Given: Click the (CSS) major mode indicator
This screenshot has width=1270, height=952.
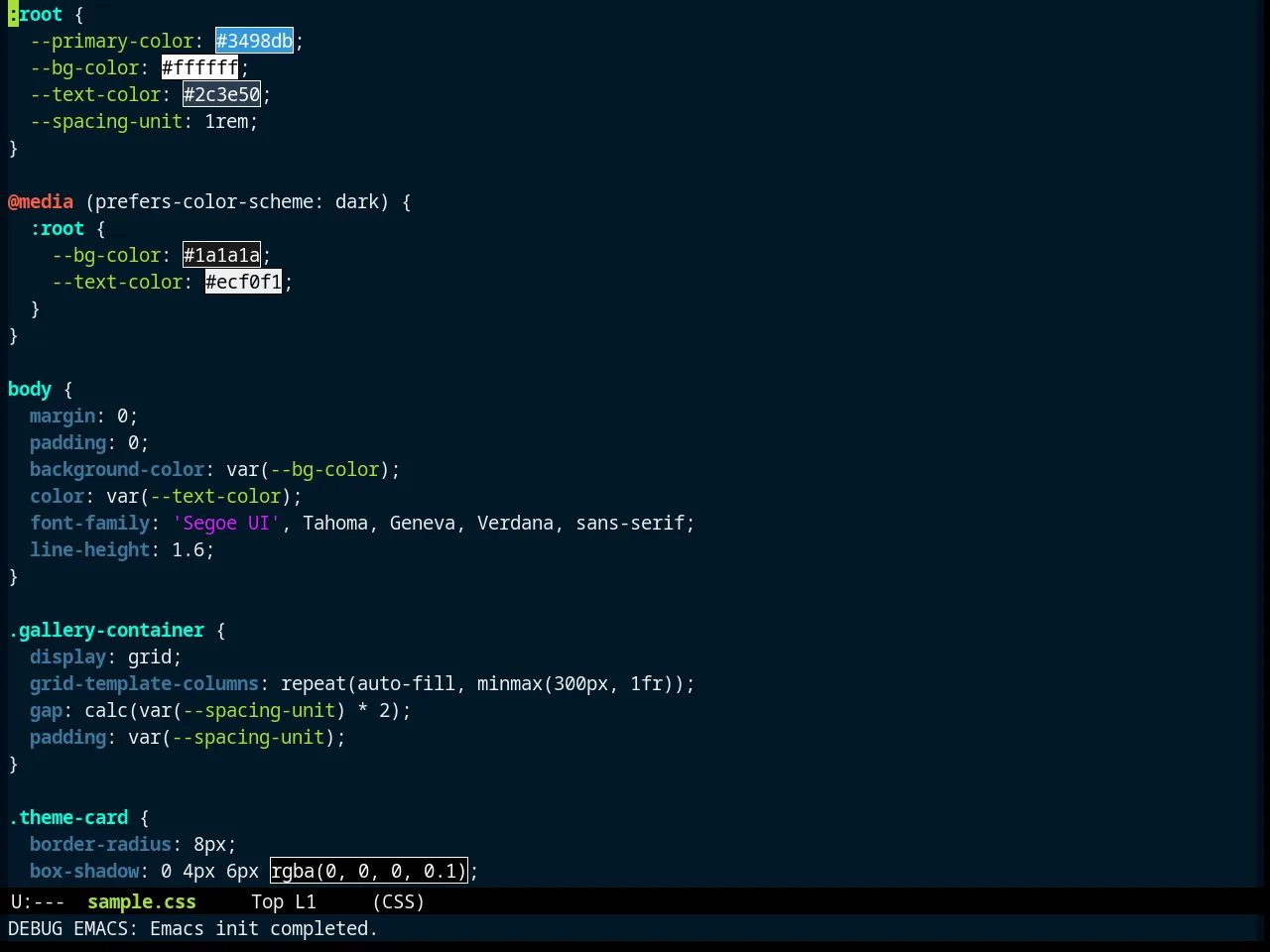Looking at the screenshot, I should coord(399,901).
